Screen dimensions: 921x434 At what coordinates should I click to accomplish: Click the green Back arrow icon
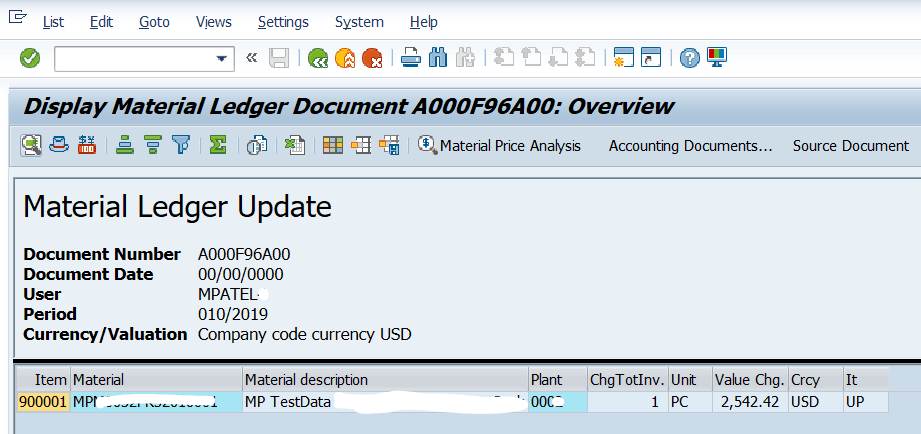click(318, 59)
